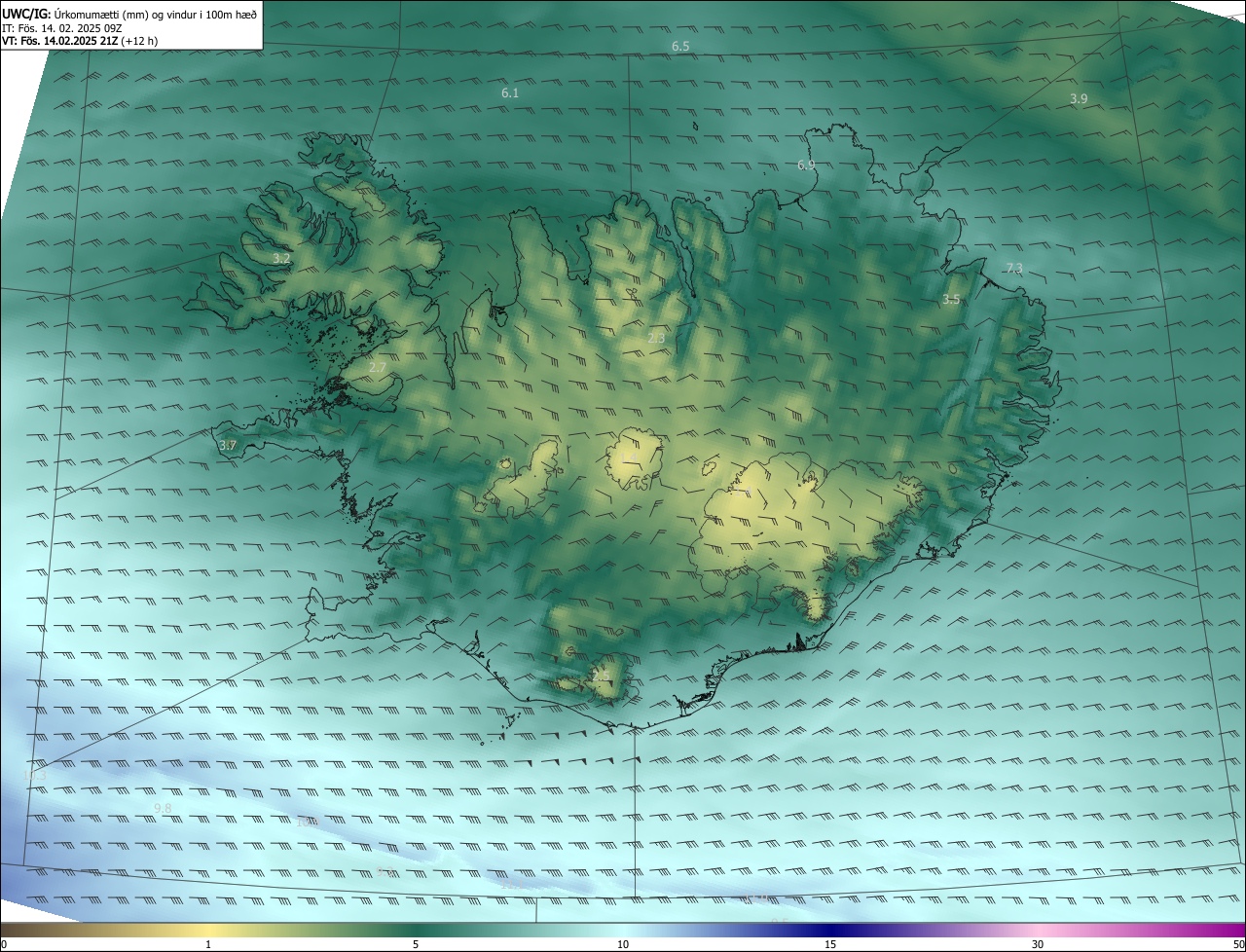The width and height of the screenshot is (1246, 952).
Task: Click the colorbar tick label 15
Action: (x=830, y=944)
